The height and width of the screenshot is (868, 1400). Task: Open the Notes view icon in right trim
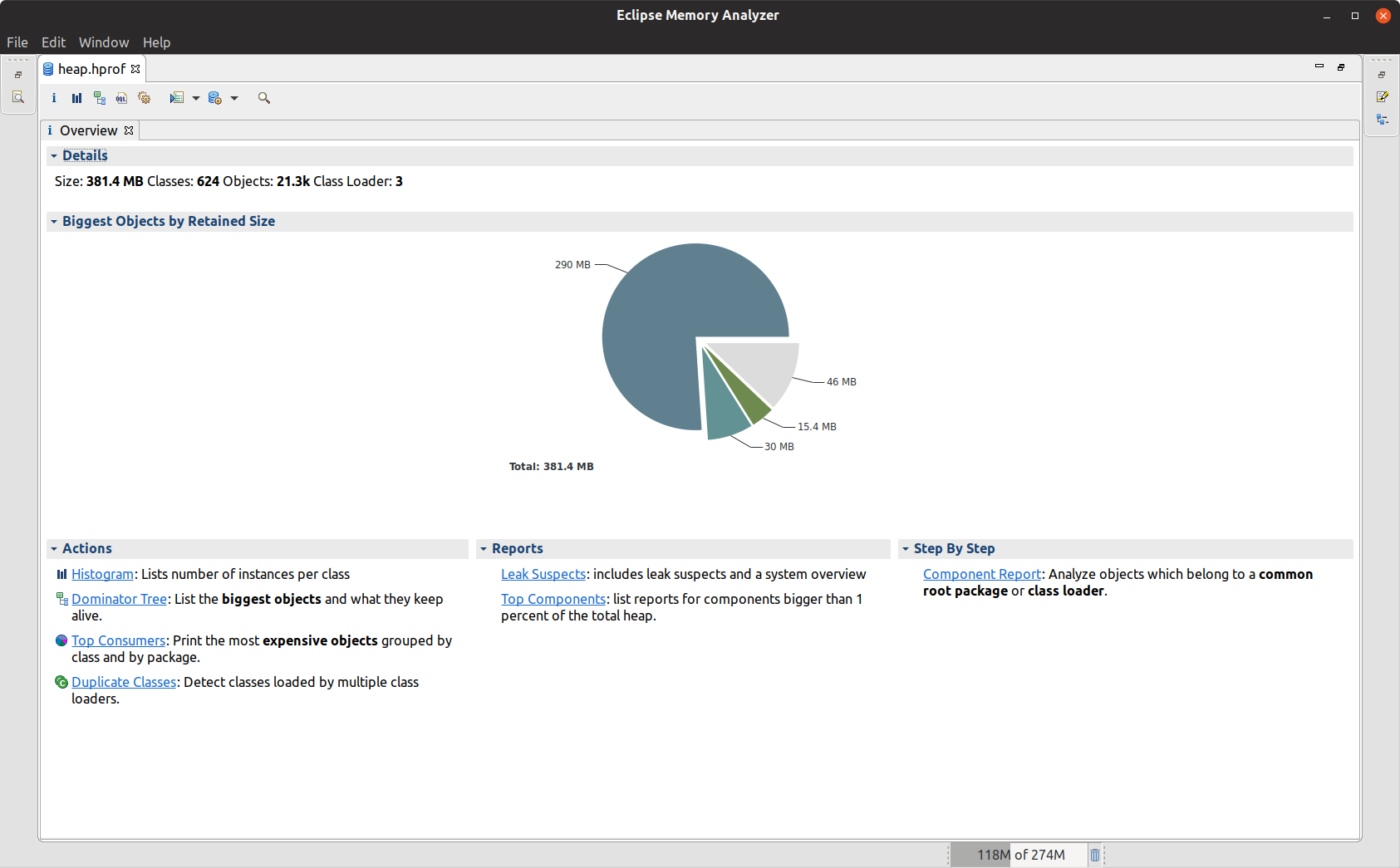coord(1383,97)
